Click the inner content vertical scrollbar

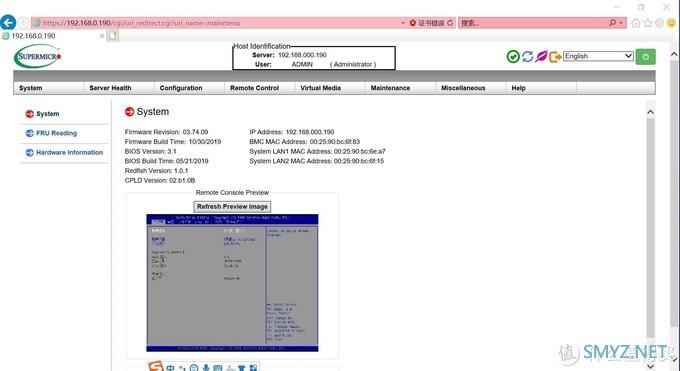(650, 228)
